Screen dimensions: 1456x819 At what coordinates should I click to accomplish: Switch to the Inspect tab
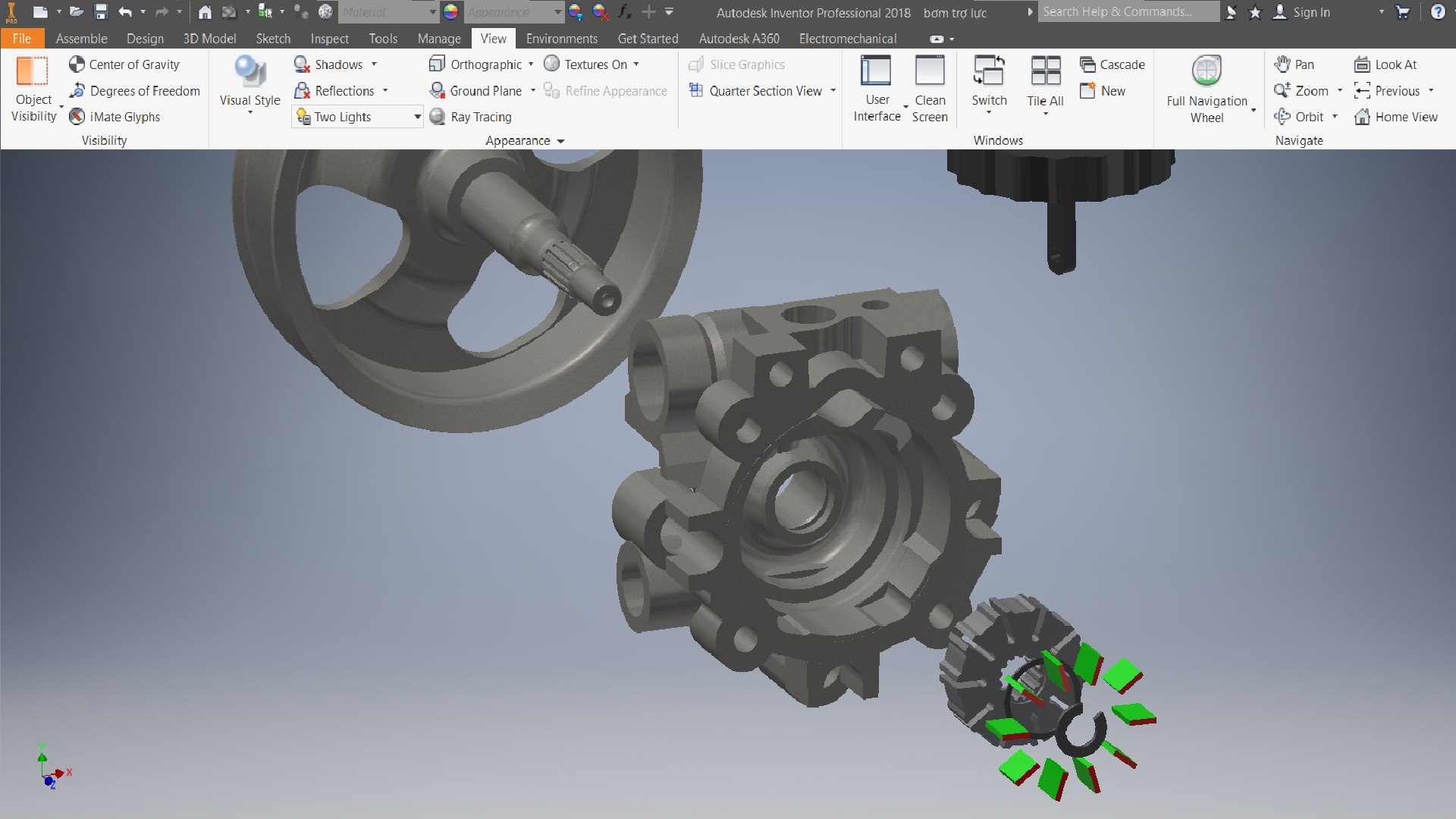coord(329,39)
